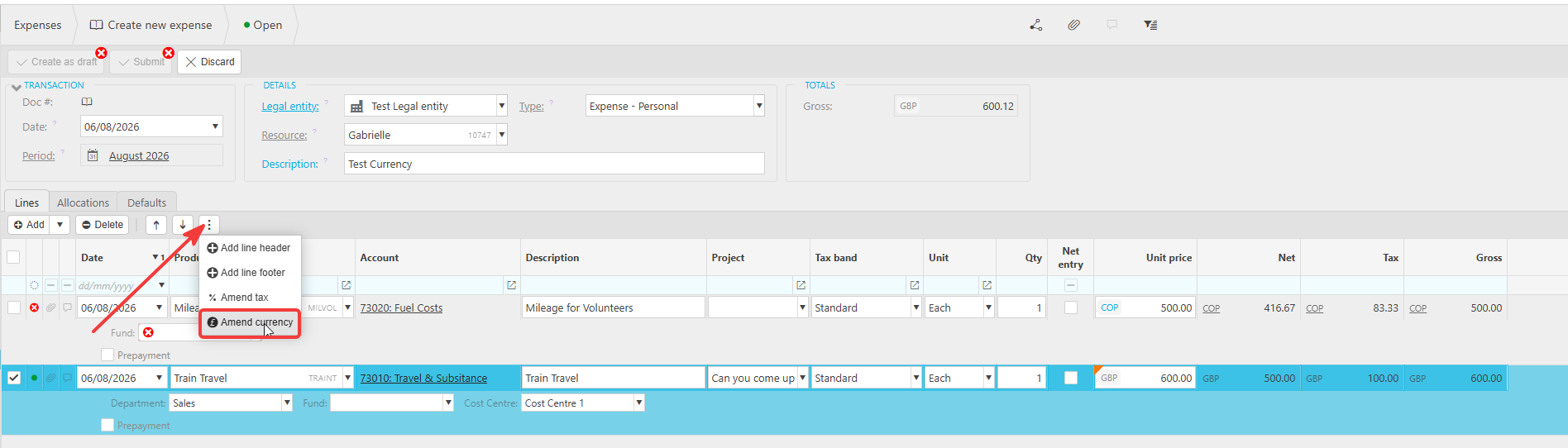Open attachments paperclip icon in header
Screen dimensions: 1568x448
click(1073, 25)
